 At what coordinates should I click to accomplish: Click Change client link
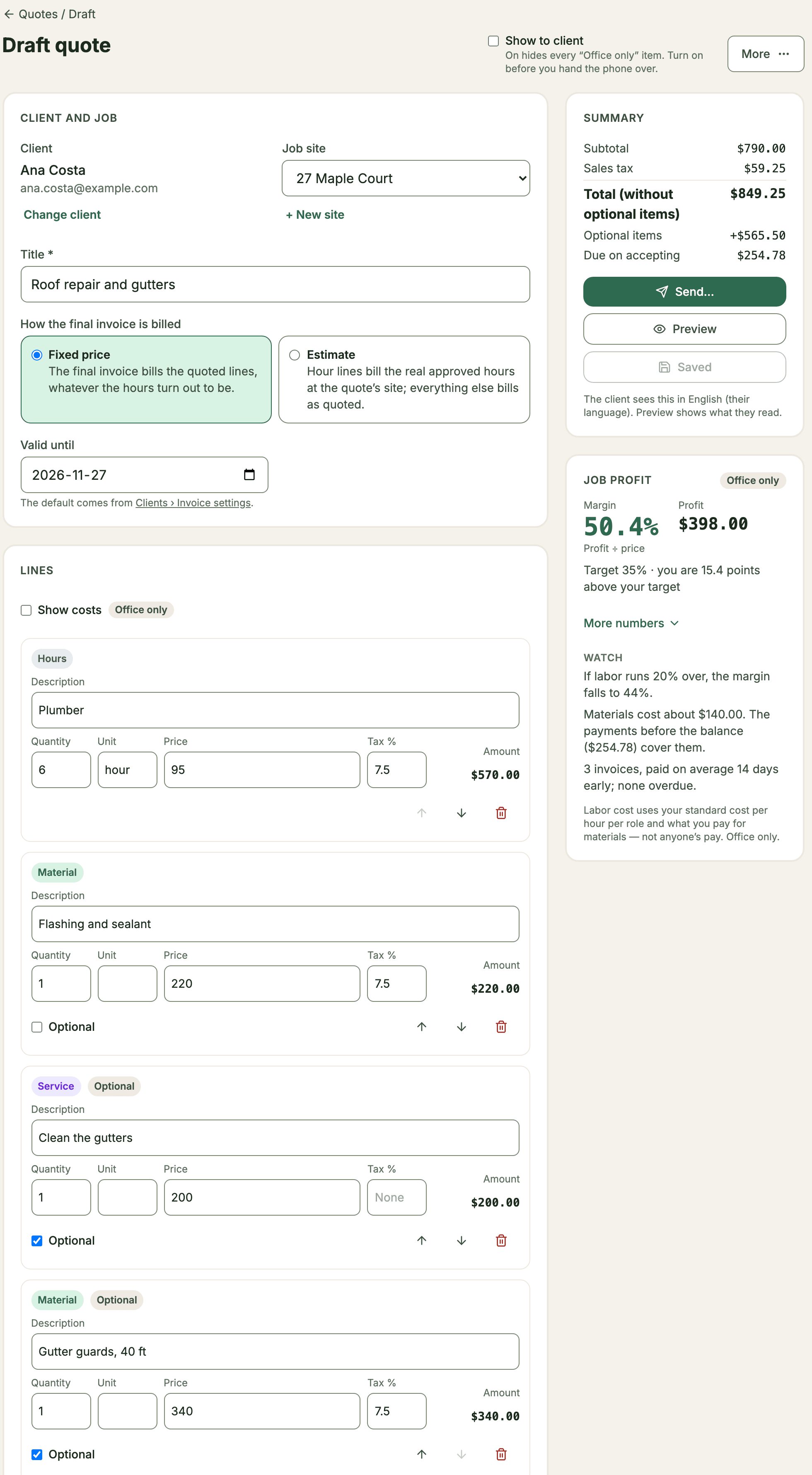pyautogui.click(x=62, y=215)
